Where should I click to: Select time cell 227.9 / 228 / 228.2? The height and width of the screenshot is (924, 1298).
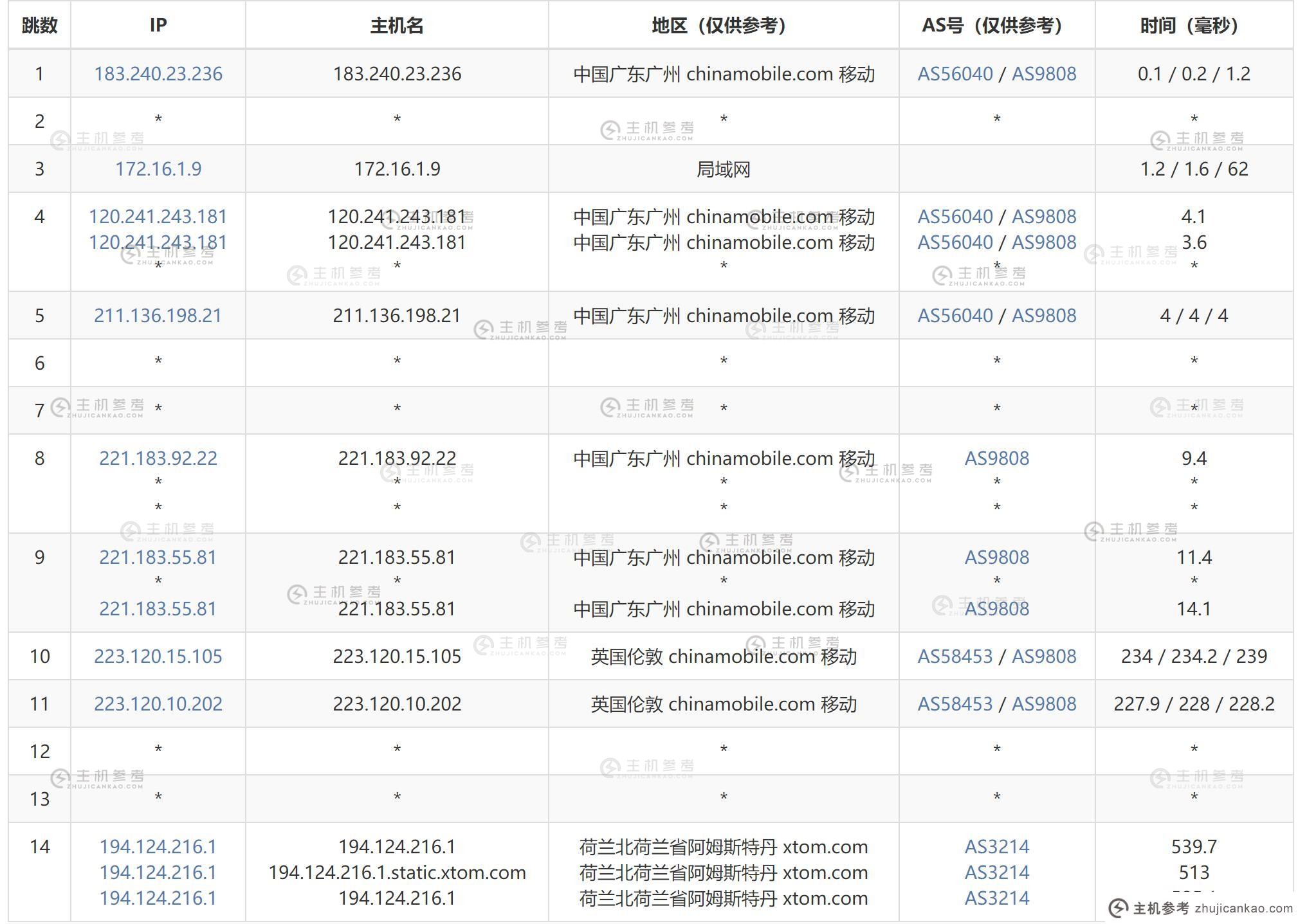pyautogui.click(x=1194, y=704)
